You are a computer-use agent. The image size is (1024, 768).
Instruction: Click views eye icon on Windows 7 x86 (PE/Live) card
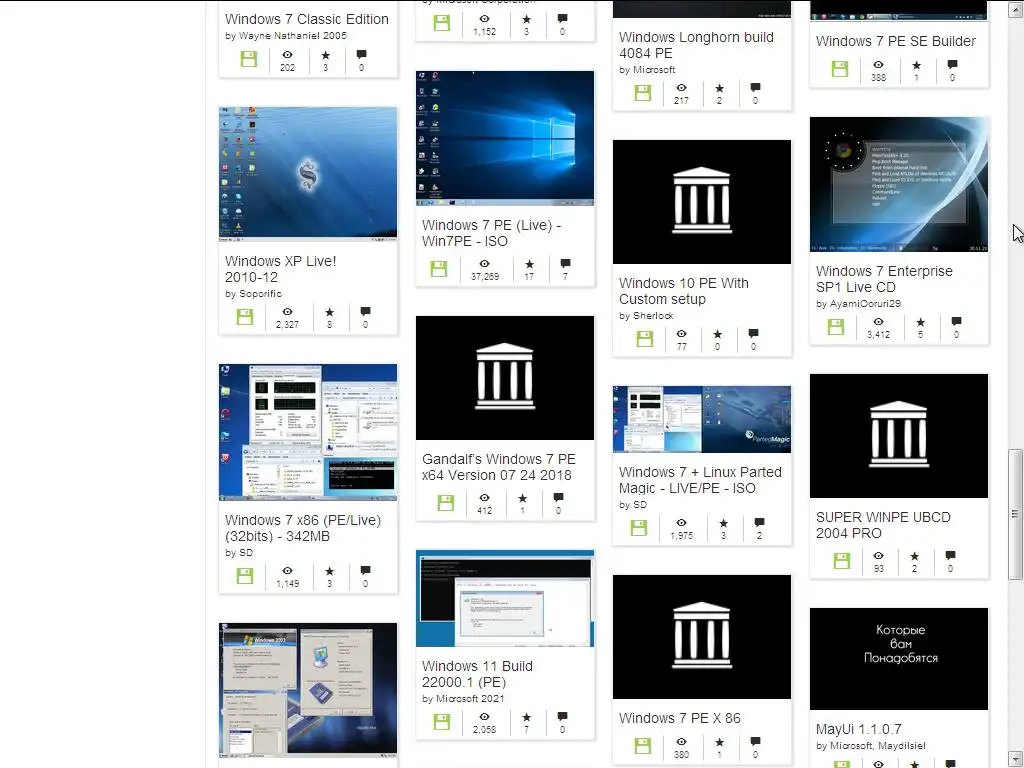pyautogui.click(x=287, y=571)
